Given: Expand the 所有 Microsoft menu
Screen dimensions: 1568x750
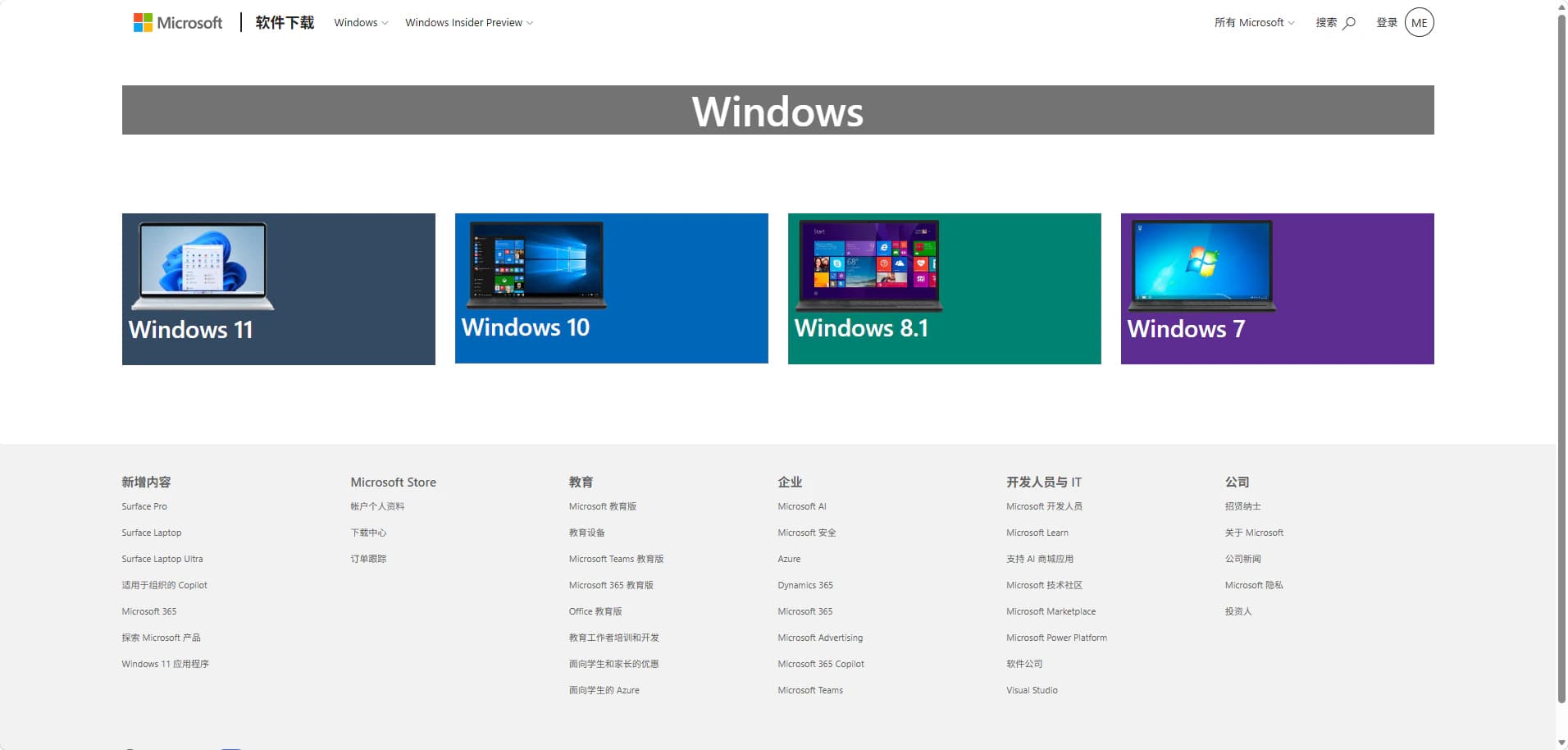Looking at the screenshot, I should (1255, 23).
